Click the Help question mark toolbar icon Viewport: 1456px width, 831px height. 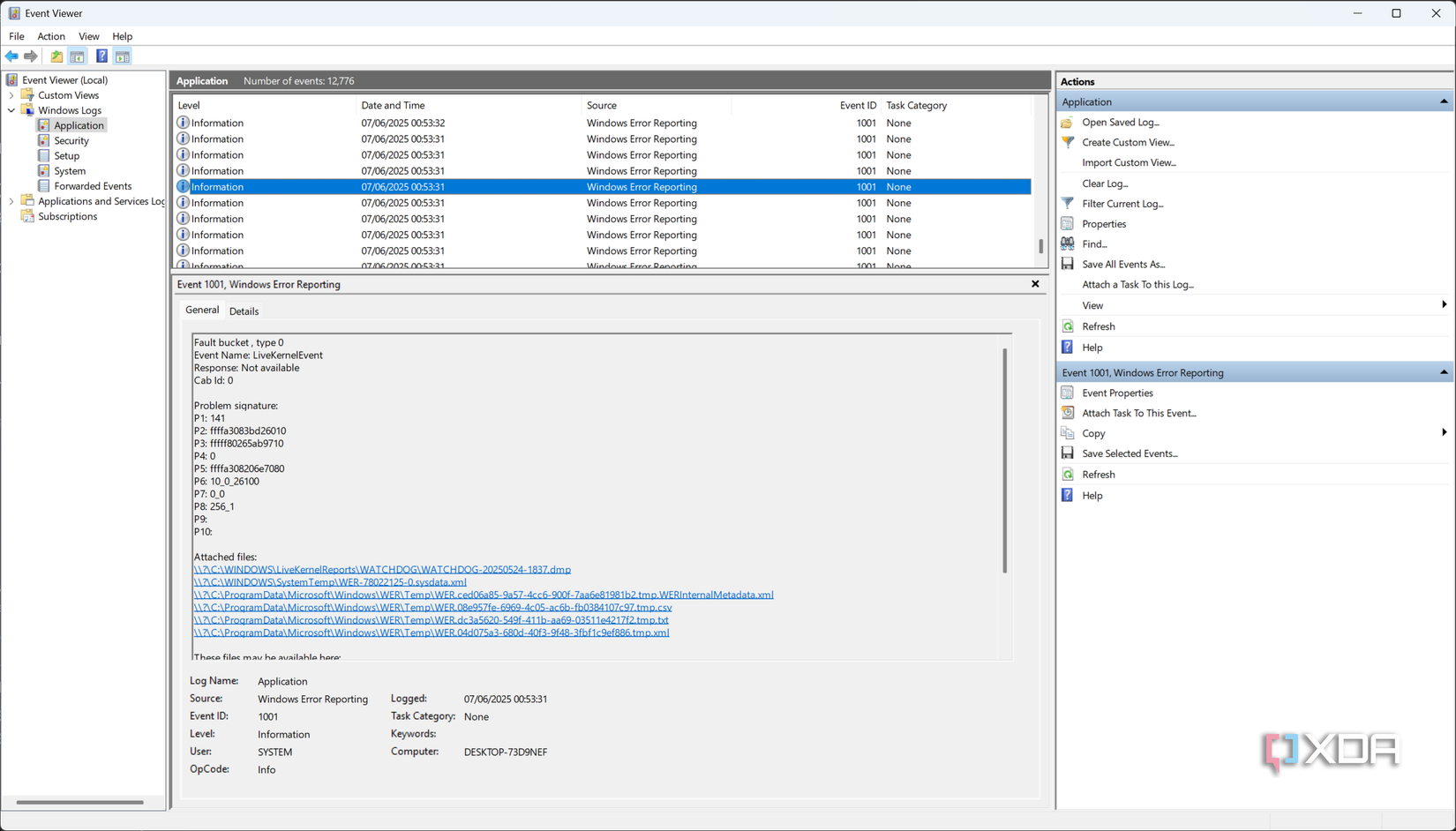[x=101, y=56]
